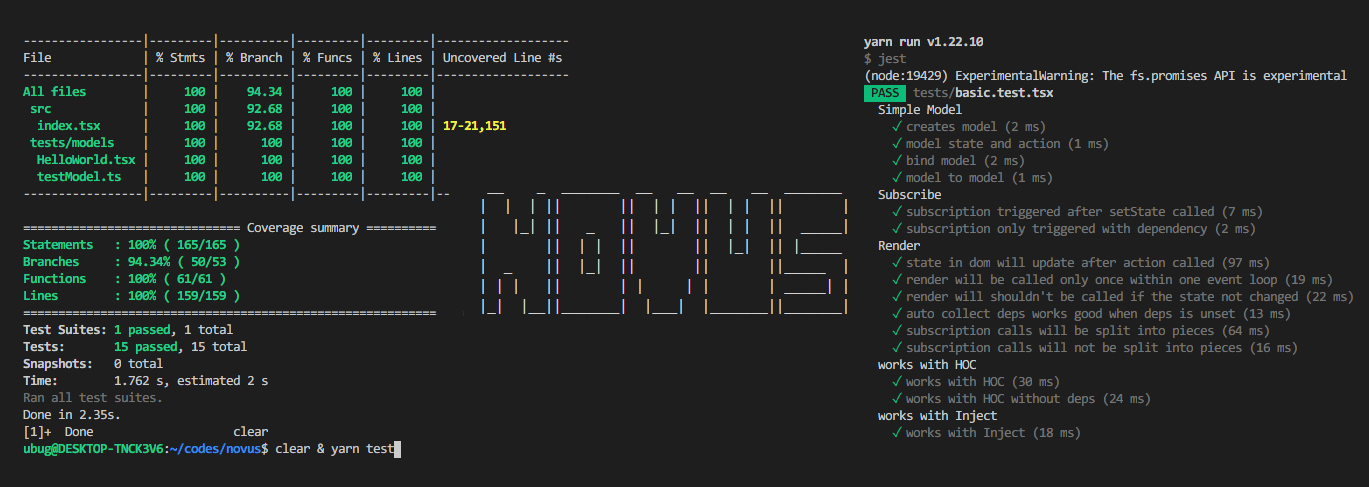Select 'index.tsx' in the coverage table
This screenshot has height=487, width=1369.
tap(69, 126)
